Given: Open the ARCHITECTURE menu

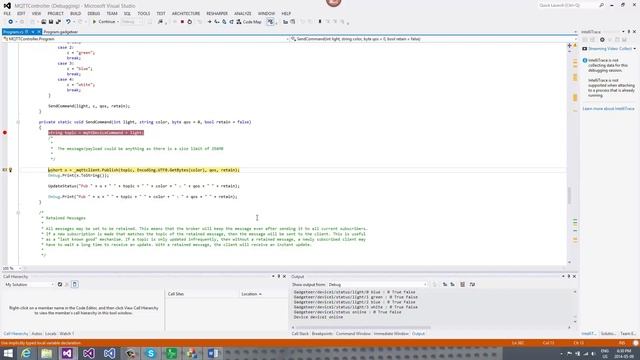Looking at the screenshot, I should point(186,13).
